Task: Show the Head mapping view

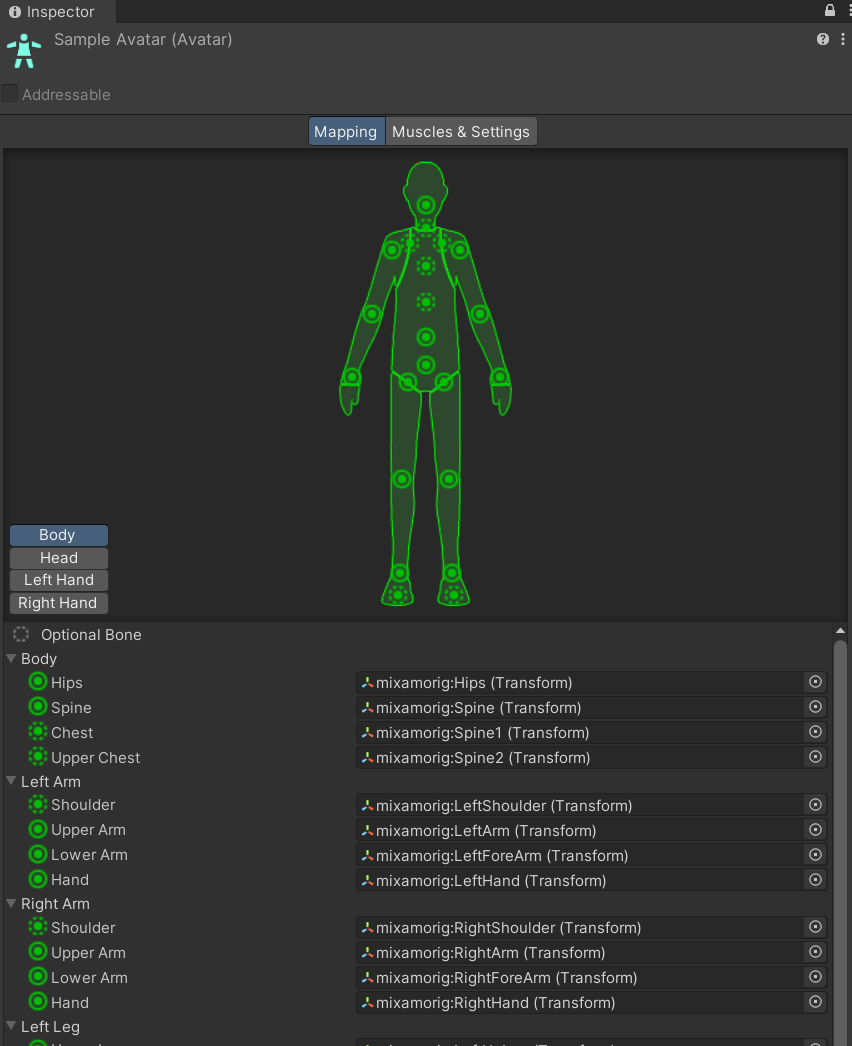Action: (59, 558)
